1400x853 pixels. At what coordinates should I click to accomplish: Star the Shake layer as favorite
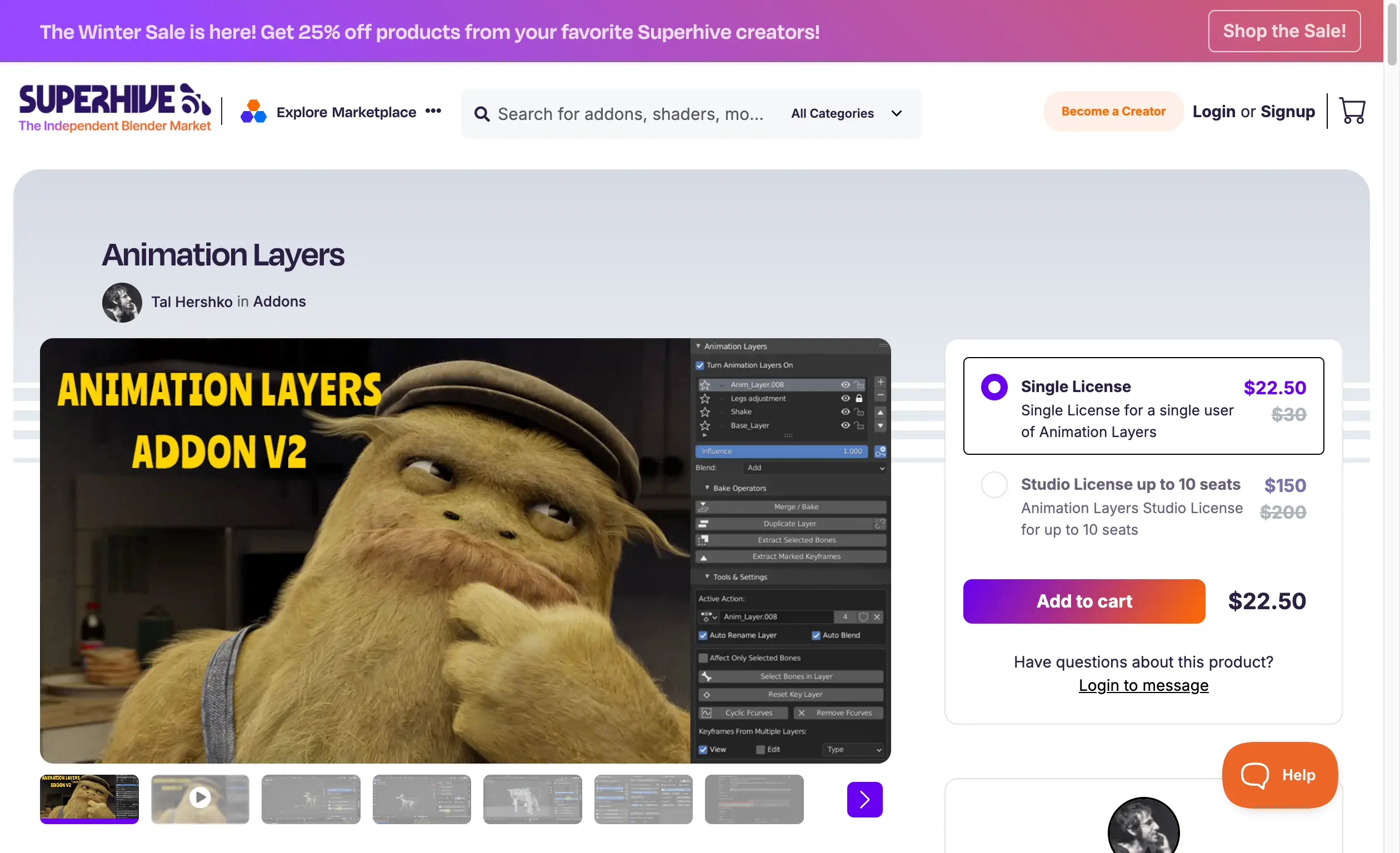tap(706, 412)
